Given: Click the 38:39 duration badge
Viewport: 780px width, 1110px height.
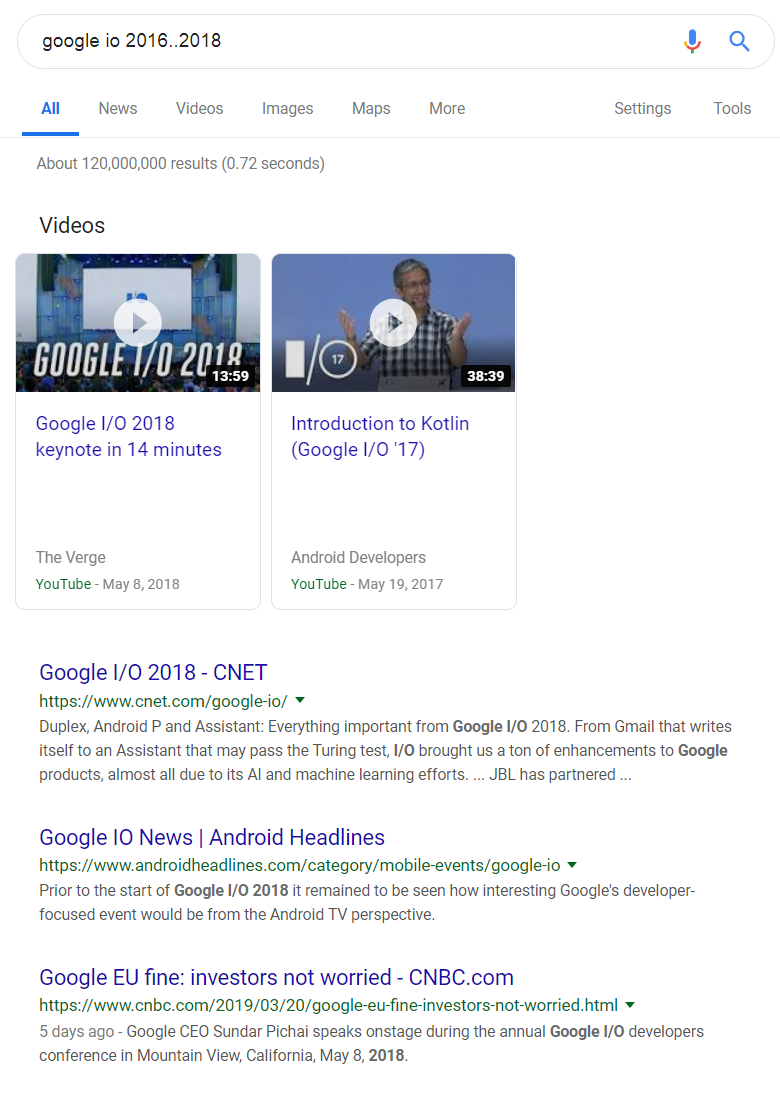Looking at the screenshot, I should [486, 376].
